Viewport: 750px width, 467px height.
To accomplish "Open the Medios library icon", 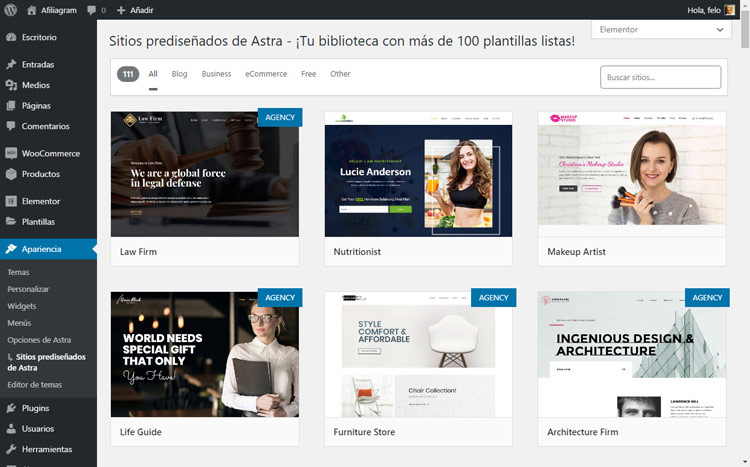I will coord(11,86).
